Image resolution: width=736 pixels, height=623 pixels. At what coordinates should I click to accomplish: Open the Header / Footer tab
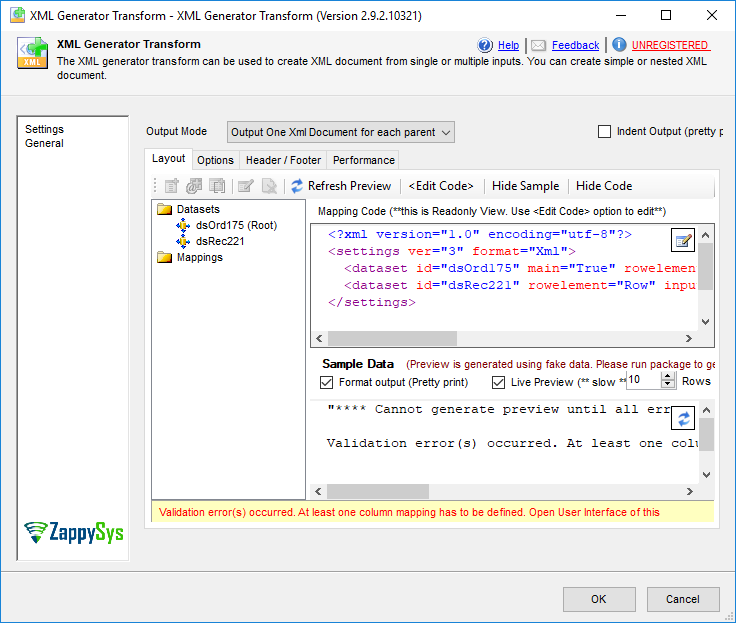(284, 160)
